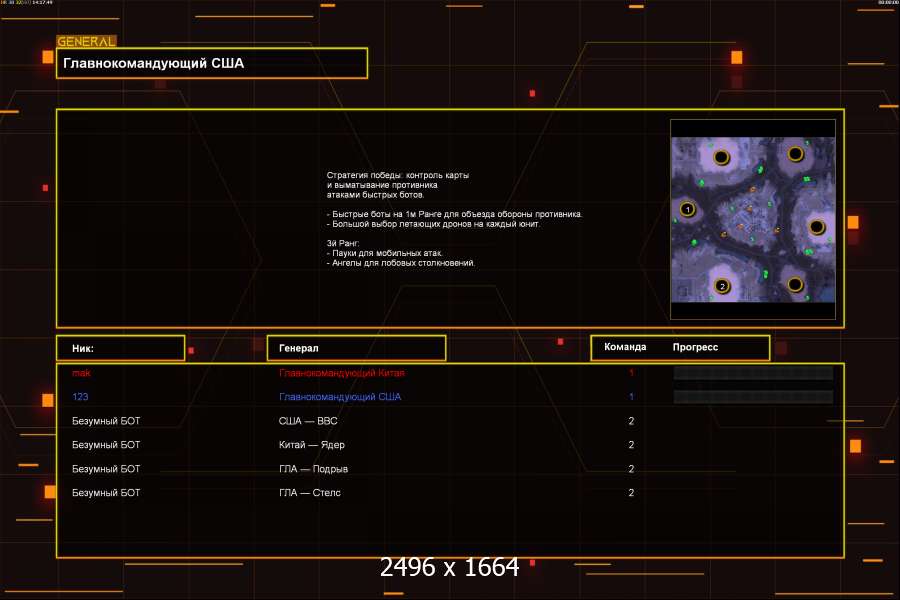Click 'Большой выбор летающих дронов' hint line
This screenshot has width=900, height=600.
[x=433, y=224]
